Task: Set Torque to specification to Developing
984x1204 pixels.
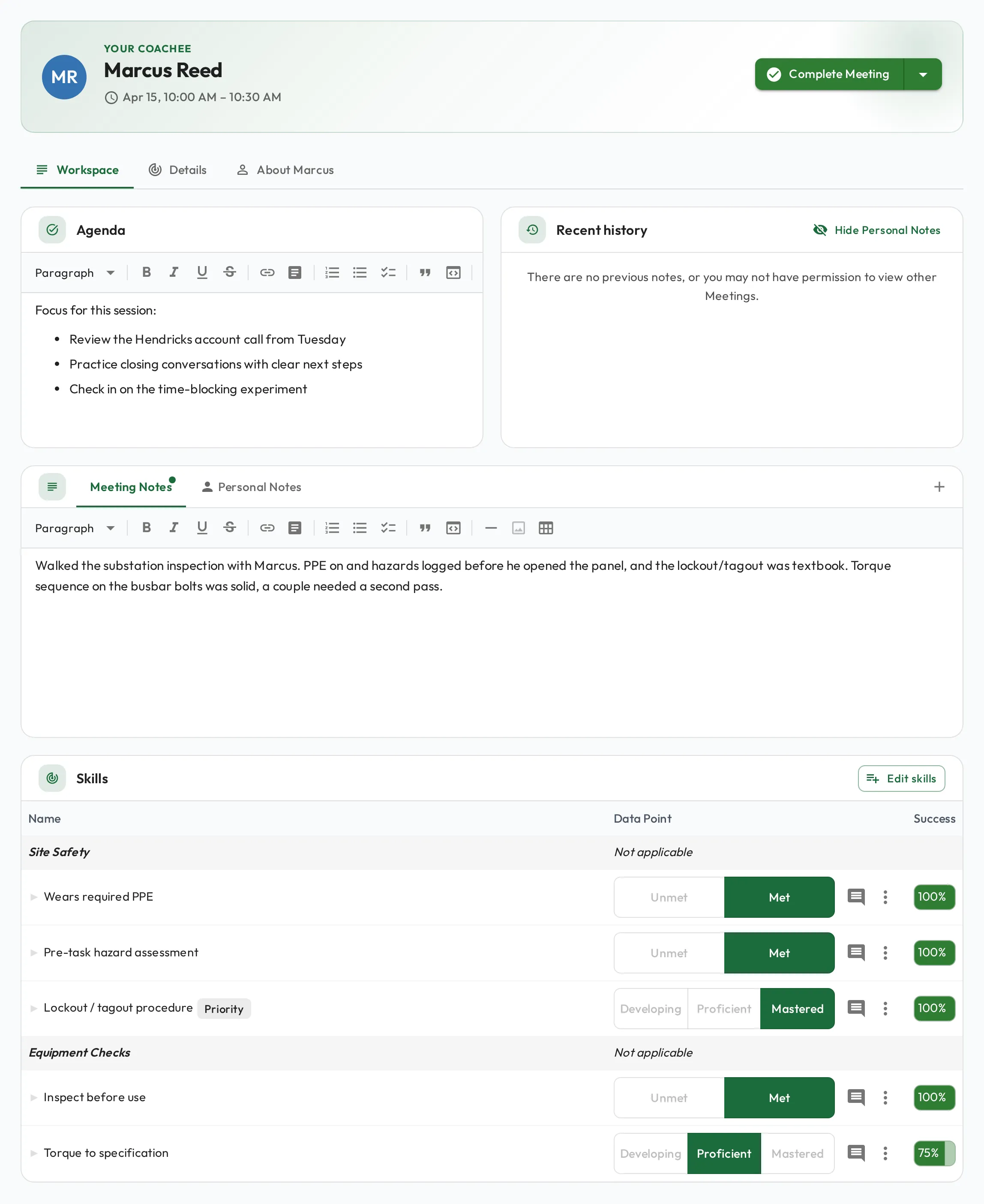Action: [x=651, y=1153]
